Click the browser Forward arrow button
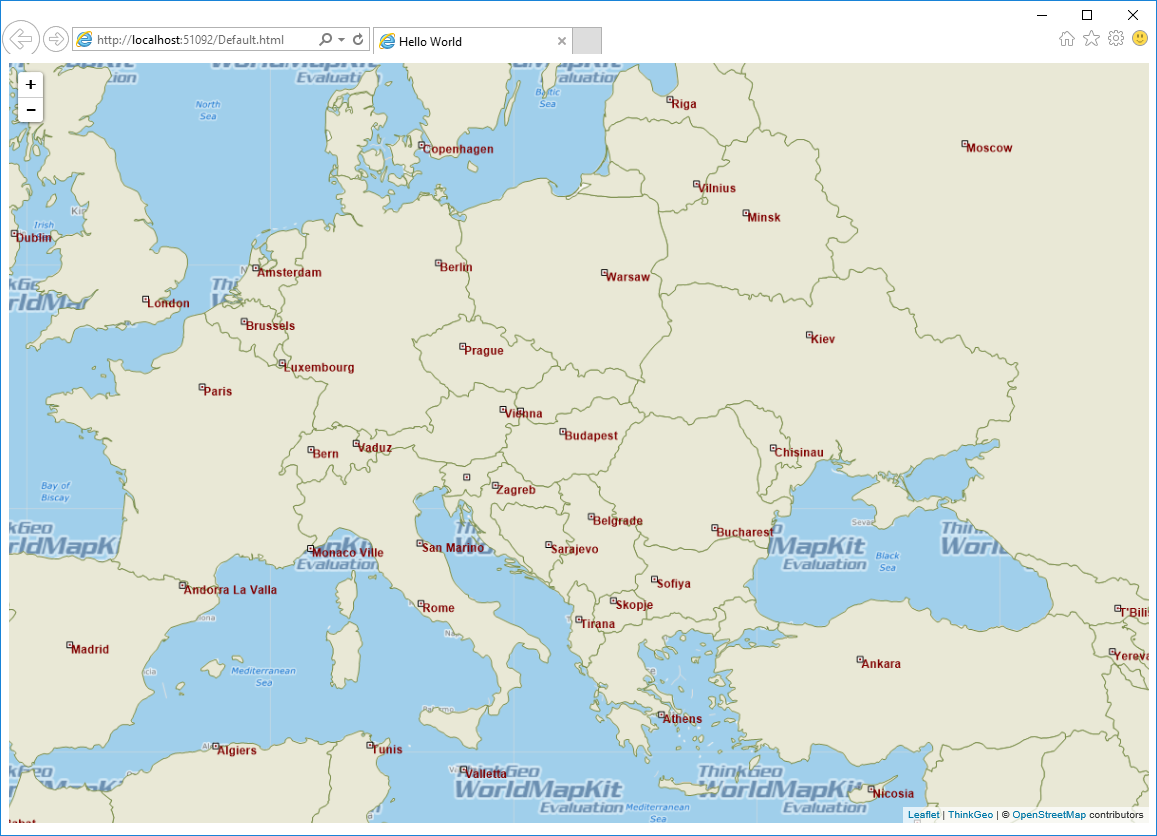This screenshot has height=836, width=1157. [x=56, y=39]
